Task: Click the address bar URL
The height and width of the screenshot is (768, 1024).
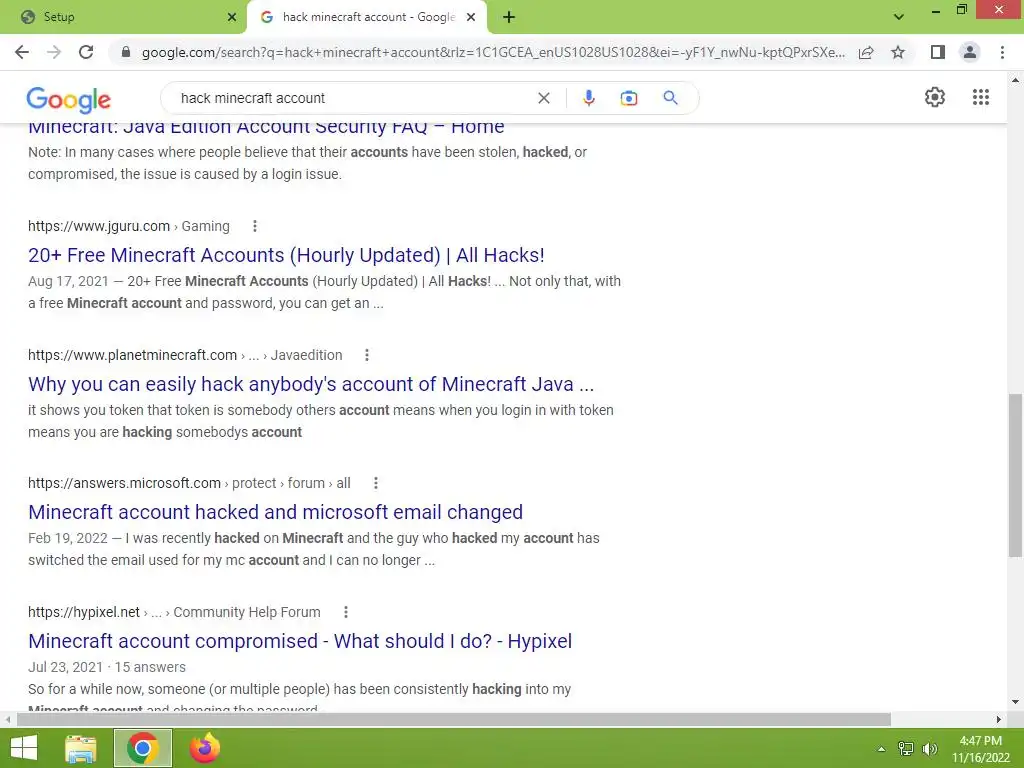Action: click(x=493, y=52)
